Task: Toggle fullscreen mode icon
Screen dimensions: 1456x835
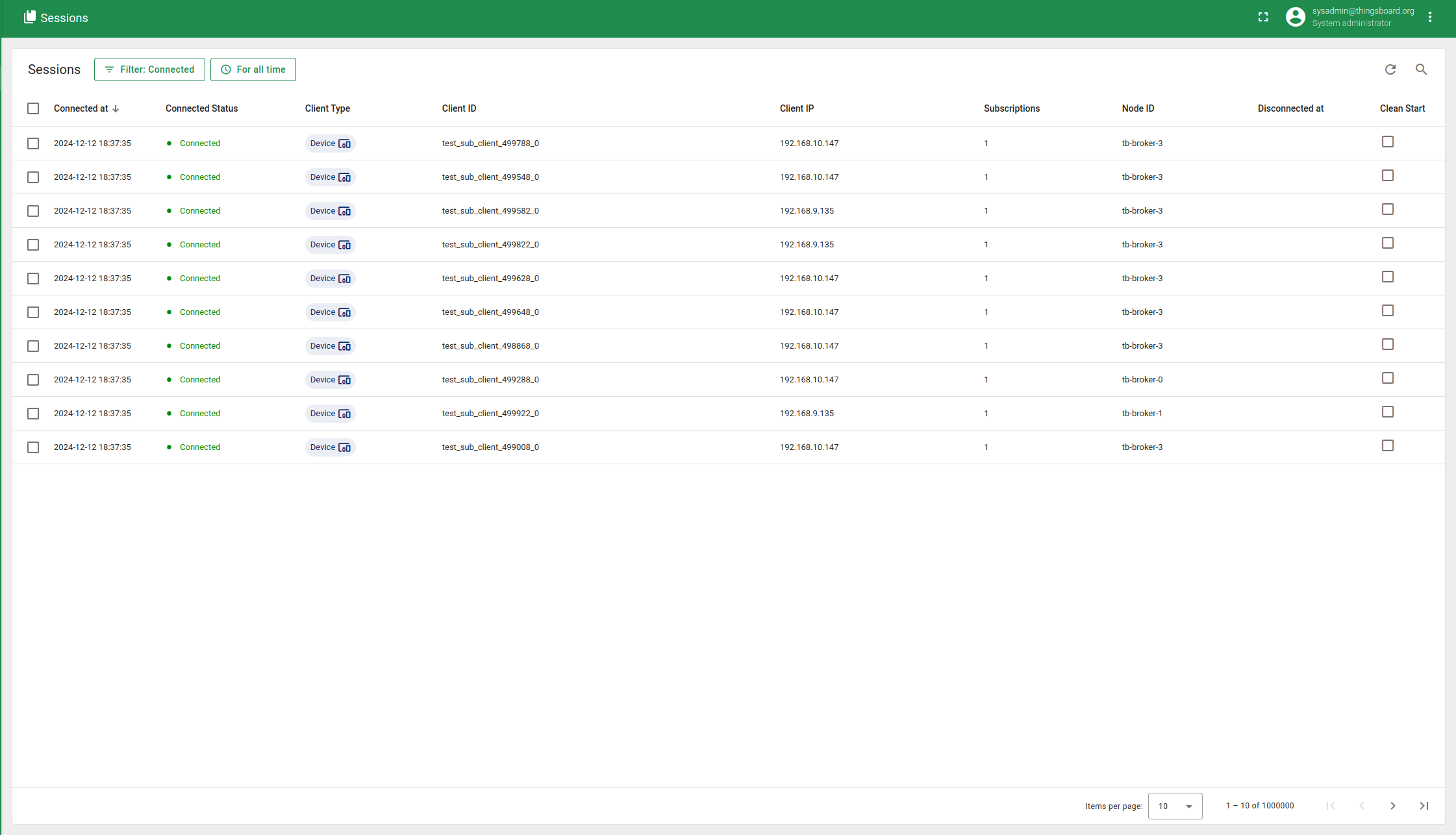Action: click(x=1262, y=18)
